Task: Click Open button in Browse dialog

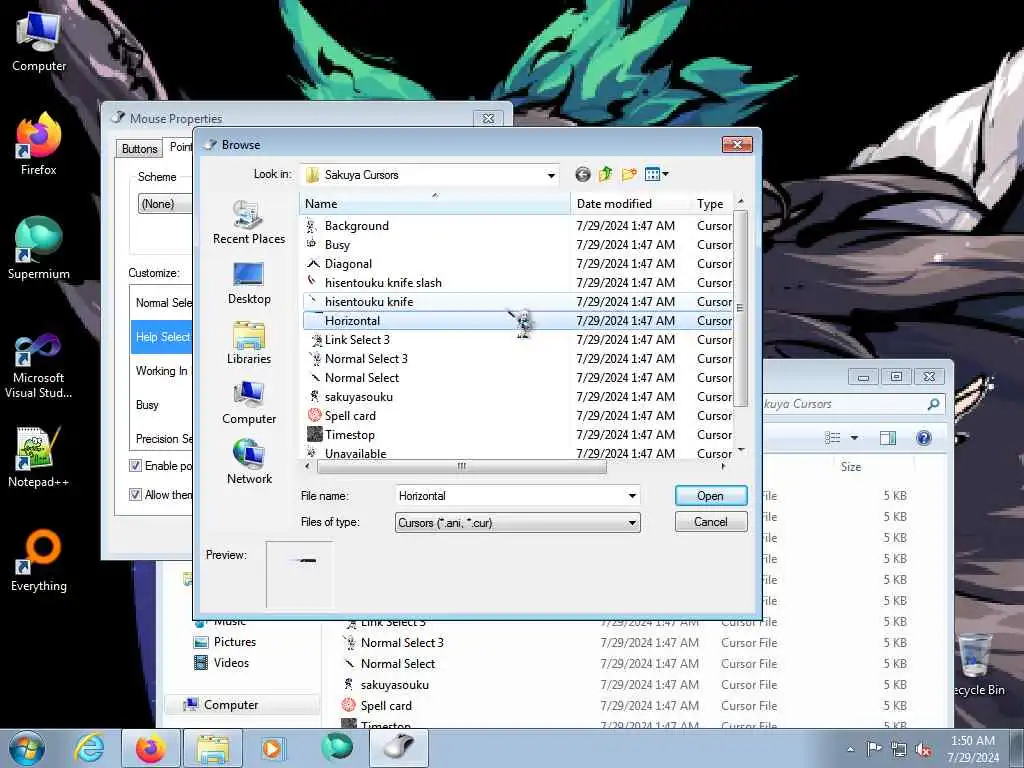Action: pos(711,496)
